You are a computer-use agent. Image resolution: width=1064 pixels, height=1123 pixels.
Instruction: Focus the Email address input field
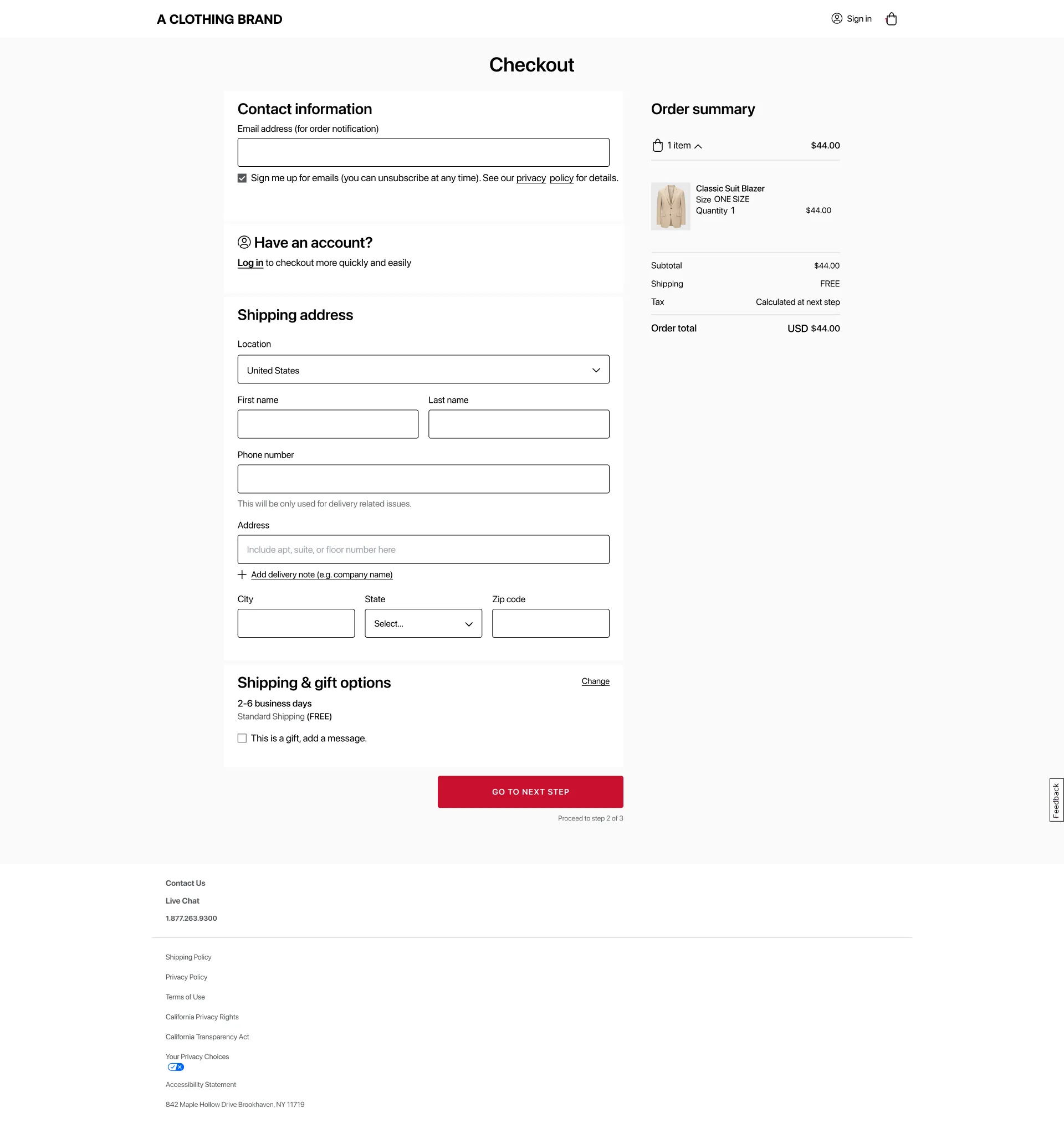(x=423, y=152)
